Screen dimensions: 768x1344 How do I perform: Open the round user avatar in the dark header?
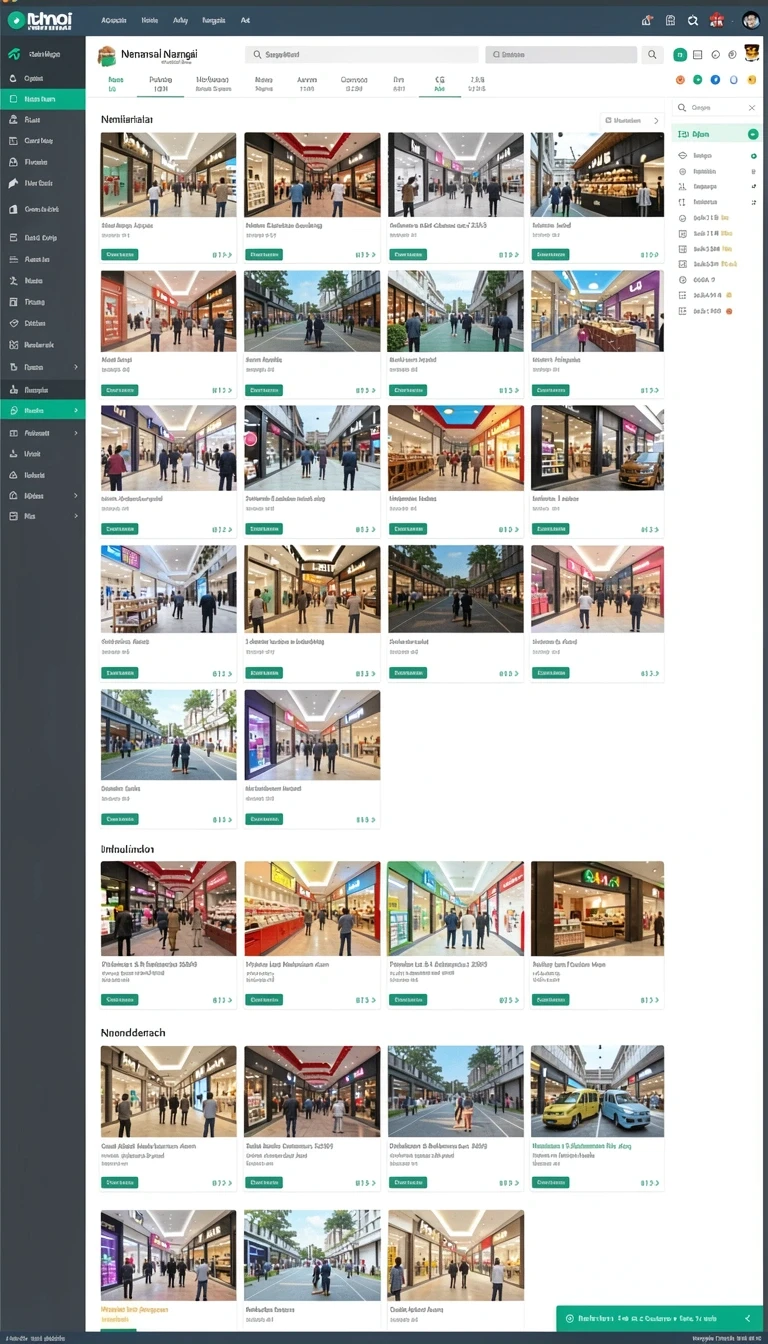[x=751, y=20]
